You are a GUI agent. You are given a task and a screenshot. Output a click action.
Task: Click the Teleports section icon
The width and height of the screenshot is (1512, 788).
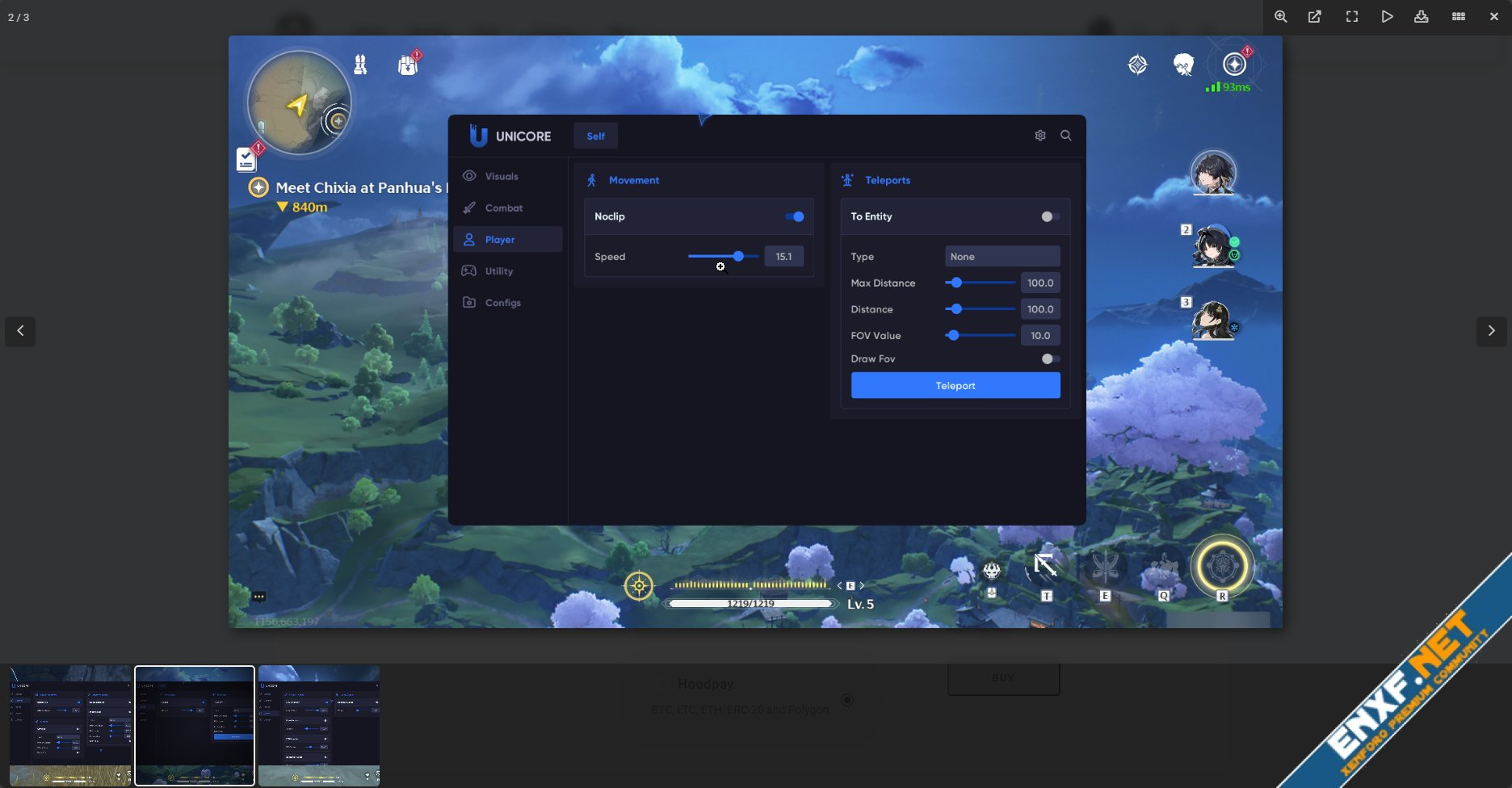pos(847,180)
